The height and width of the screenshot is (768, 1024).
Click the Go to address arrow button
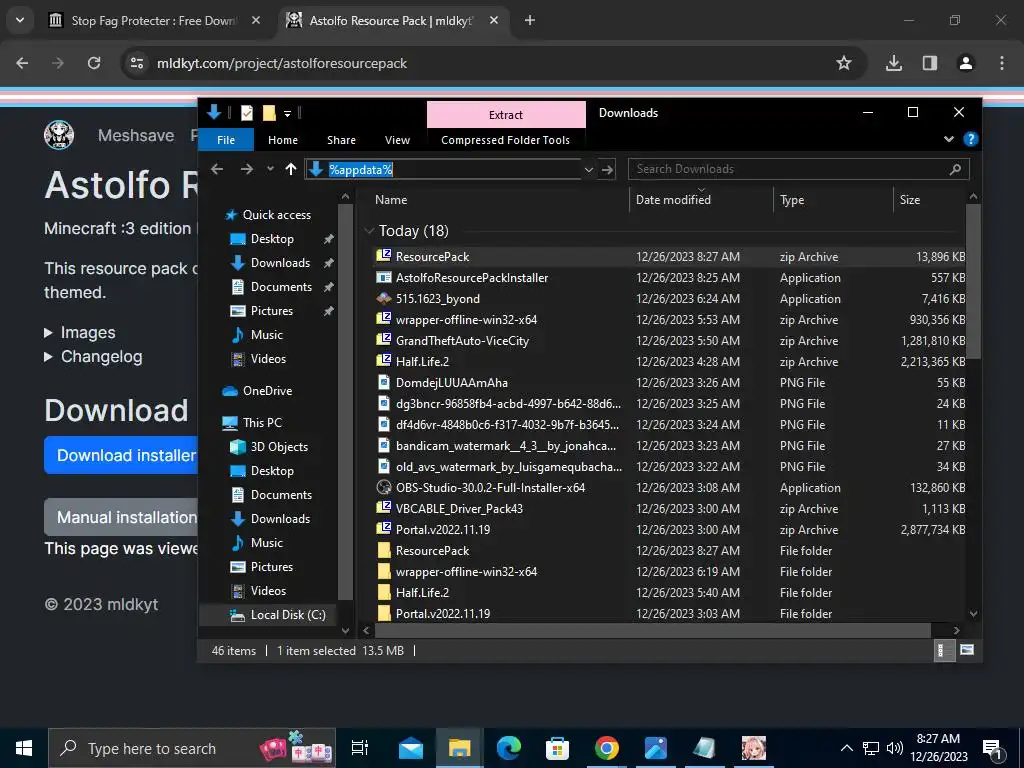[x=607, y=170]
